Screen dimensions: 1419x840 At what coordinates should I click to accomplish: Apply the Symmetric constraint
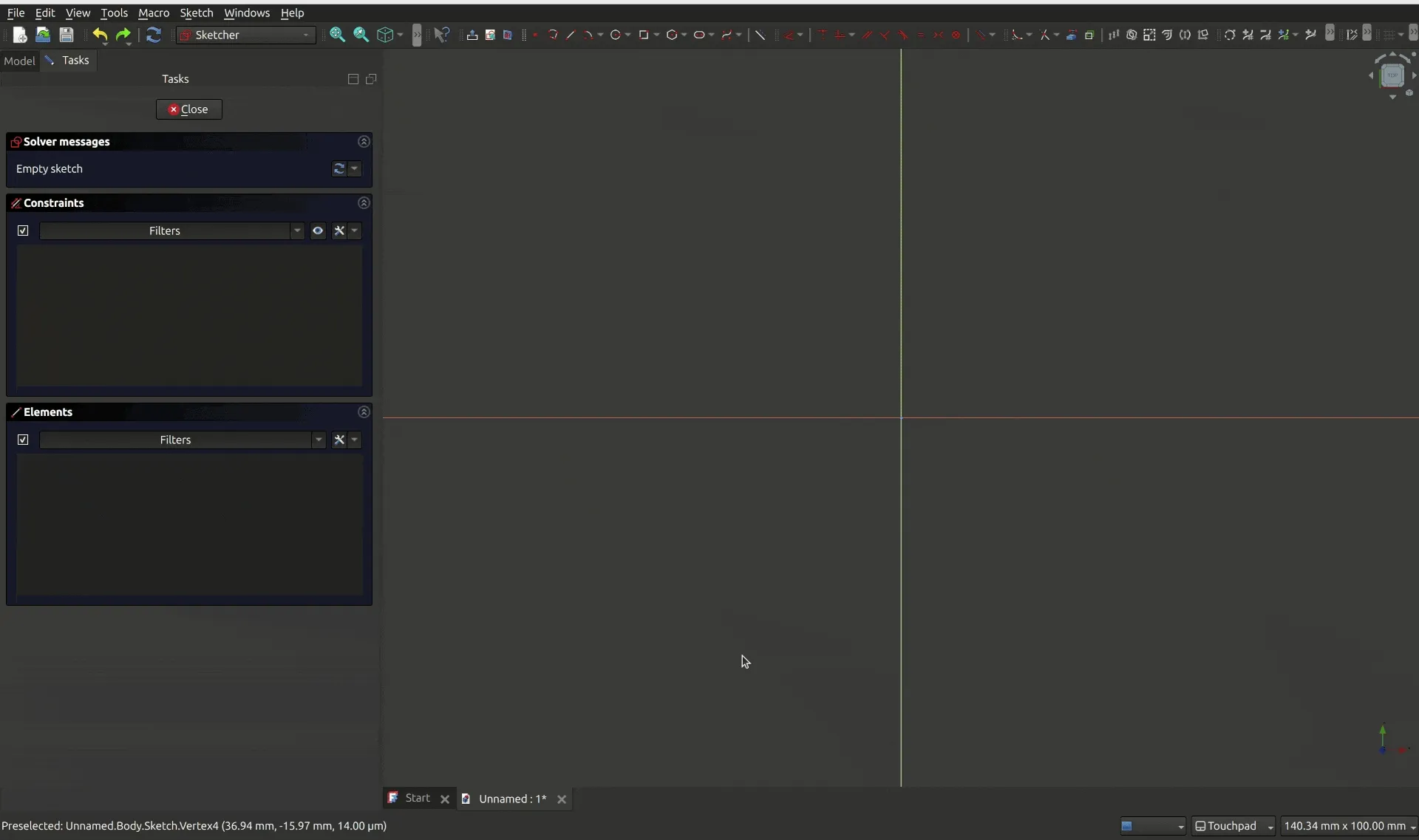point(938,35)
